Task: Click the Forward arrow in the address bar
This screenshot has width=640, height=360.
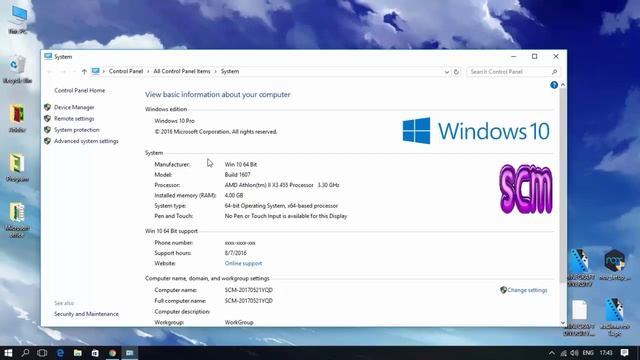Action: click(x=63, y=72)
